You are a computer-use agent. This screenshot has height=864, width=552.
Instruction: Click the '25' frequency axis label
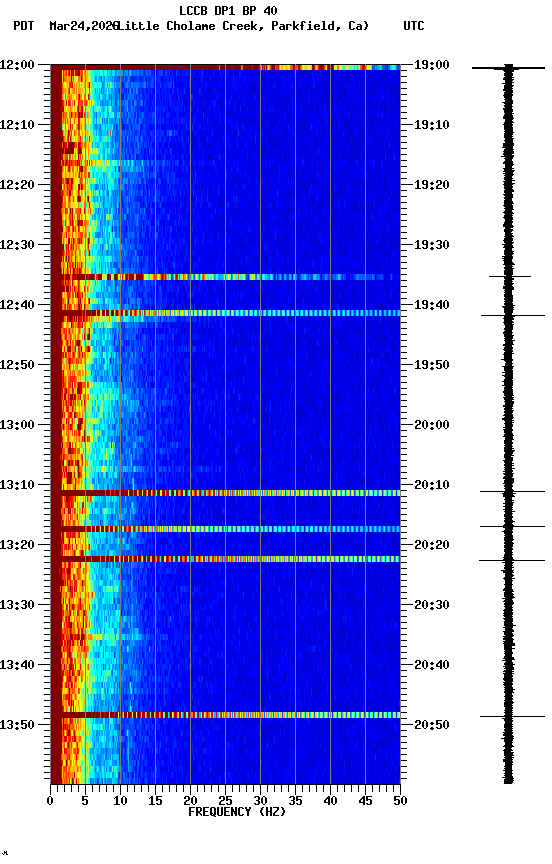click(225, 801)
